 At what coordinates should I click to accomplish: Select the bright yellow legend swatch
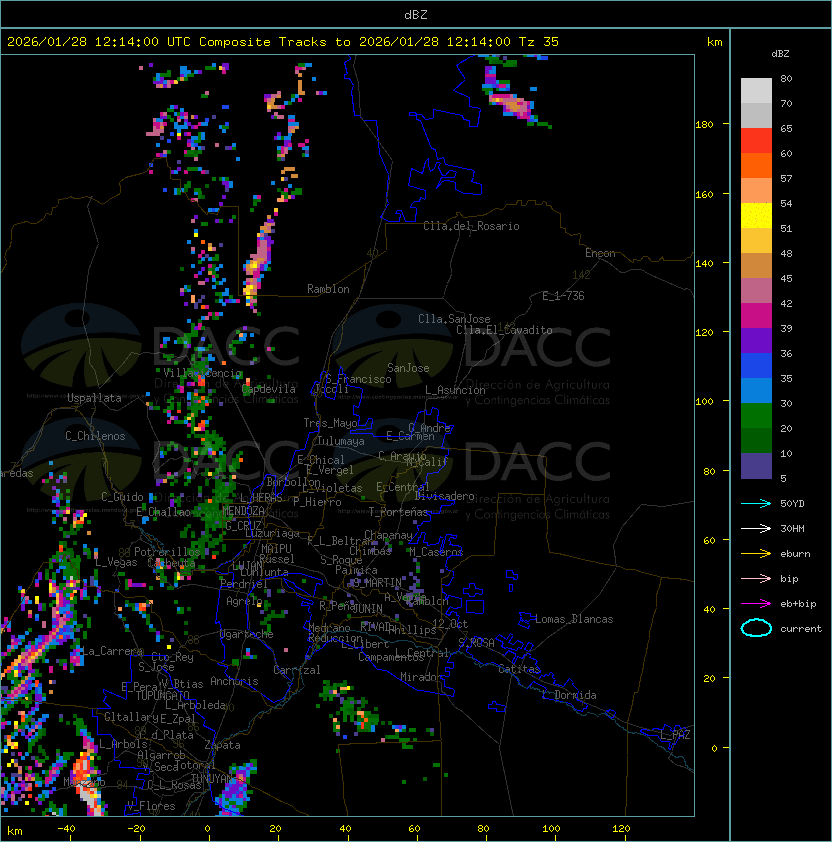point(756,216)
